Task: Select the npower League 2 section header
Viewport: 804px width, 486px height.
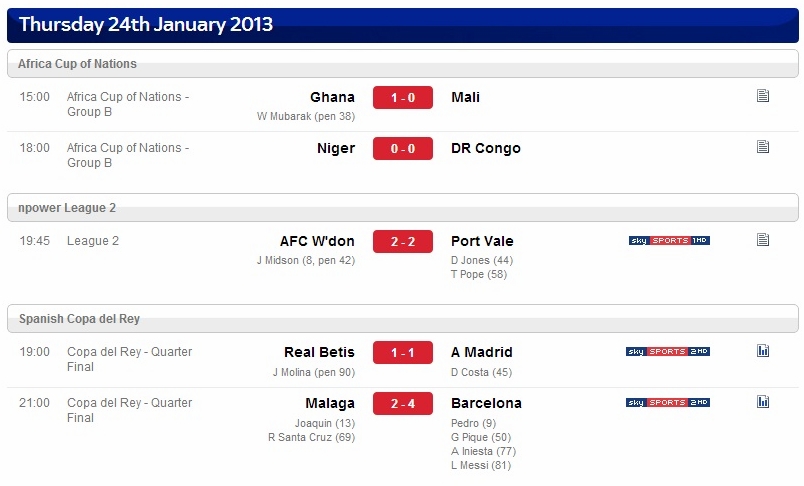Action: (403, 208)
